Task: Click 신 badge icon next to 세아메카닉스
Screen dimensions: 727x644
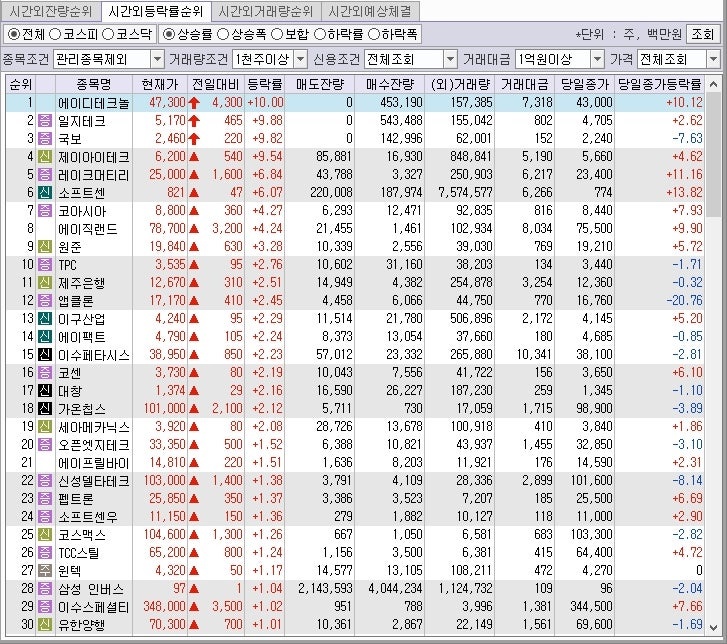Action: coord(45,427)
